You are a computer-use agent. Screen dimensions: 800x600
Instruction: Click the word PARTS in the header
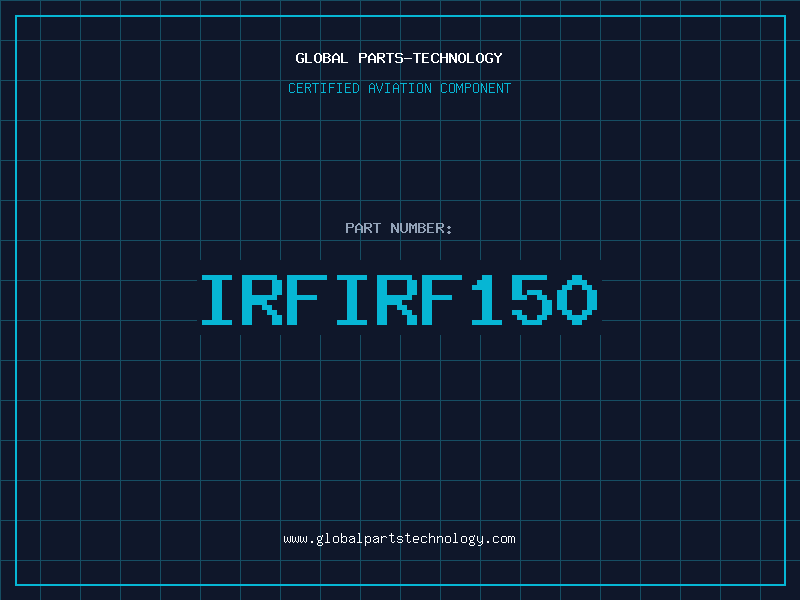click(381, 58)
